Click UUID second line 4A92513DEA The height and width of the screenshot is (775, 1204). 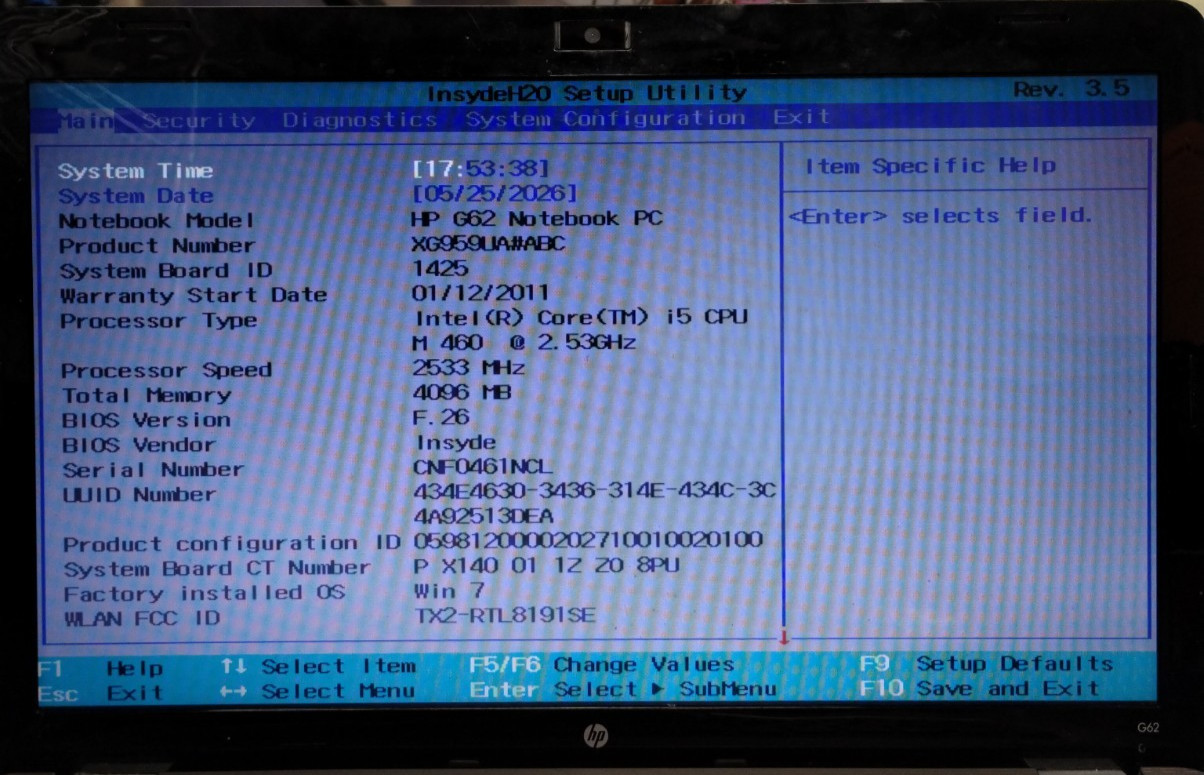click(483, 517)
